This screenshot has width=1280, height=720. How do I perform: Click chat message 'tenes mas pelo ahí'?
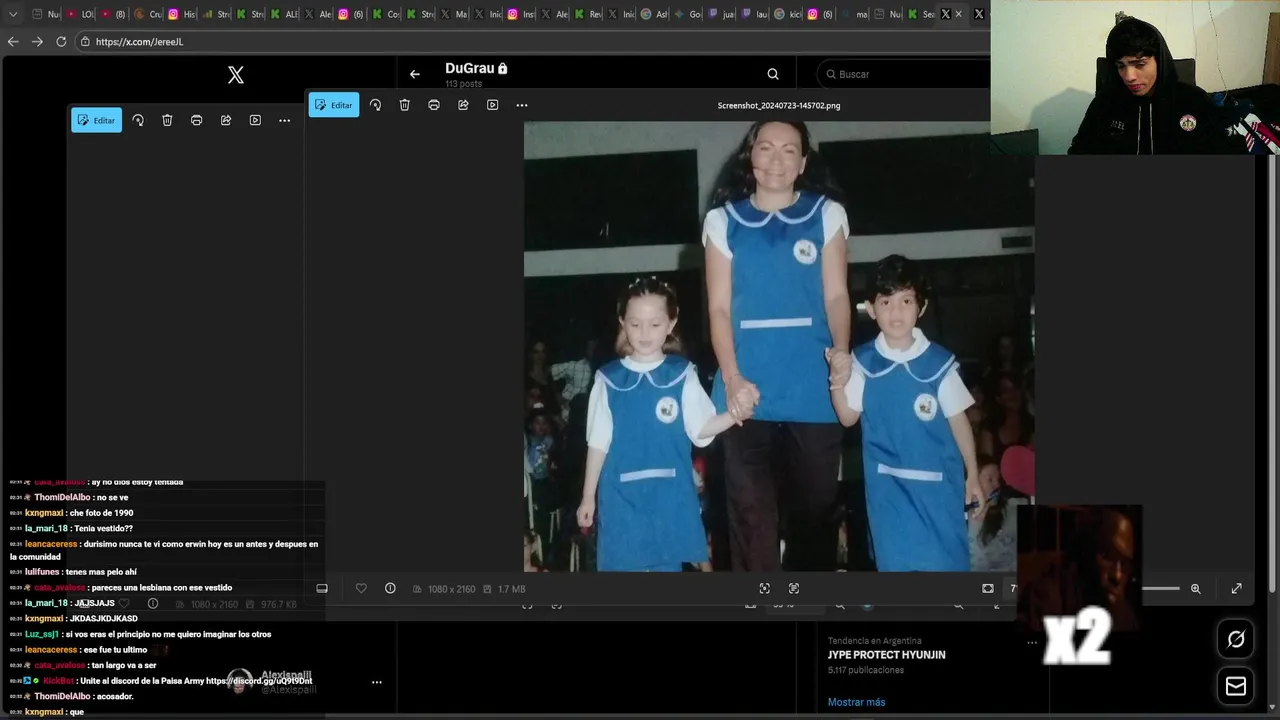(x=103, y=572)
